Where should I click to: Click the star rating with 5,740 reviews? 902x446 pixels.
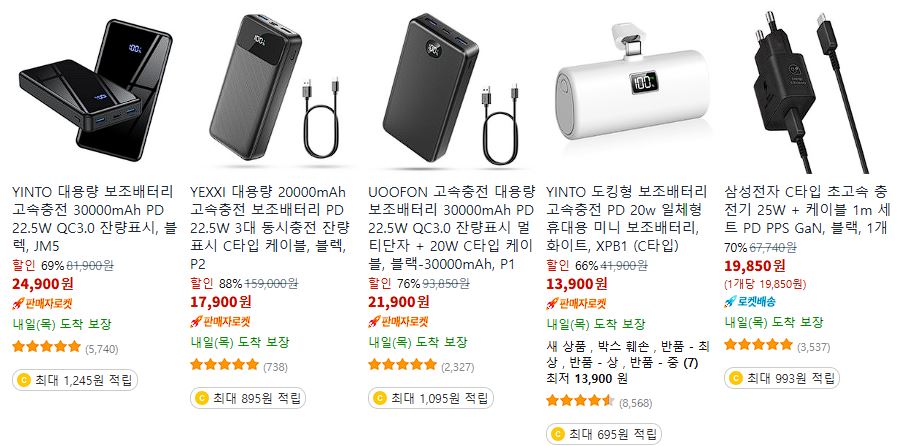pos(47,347)
